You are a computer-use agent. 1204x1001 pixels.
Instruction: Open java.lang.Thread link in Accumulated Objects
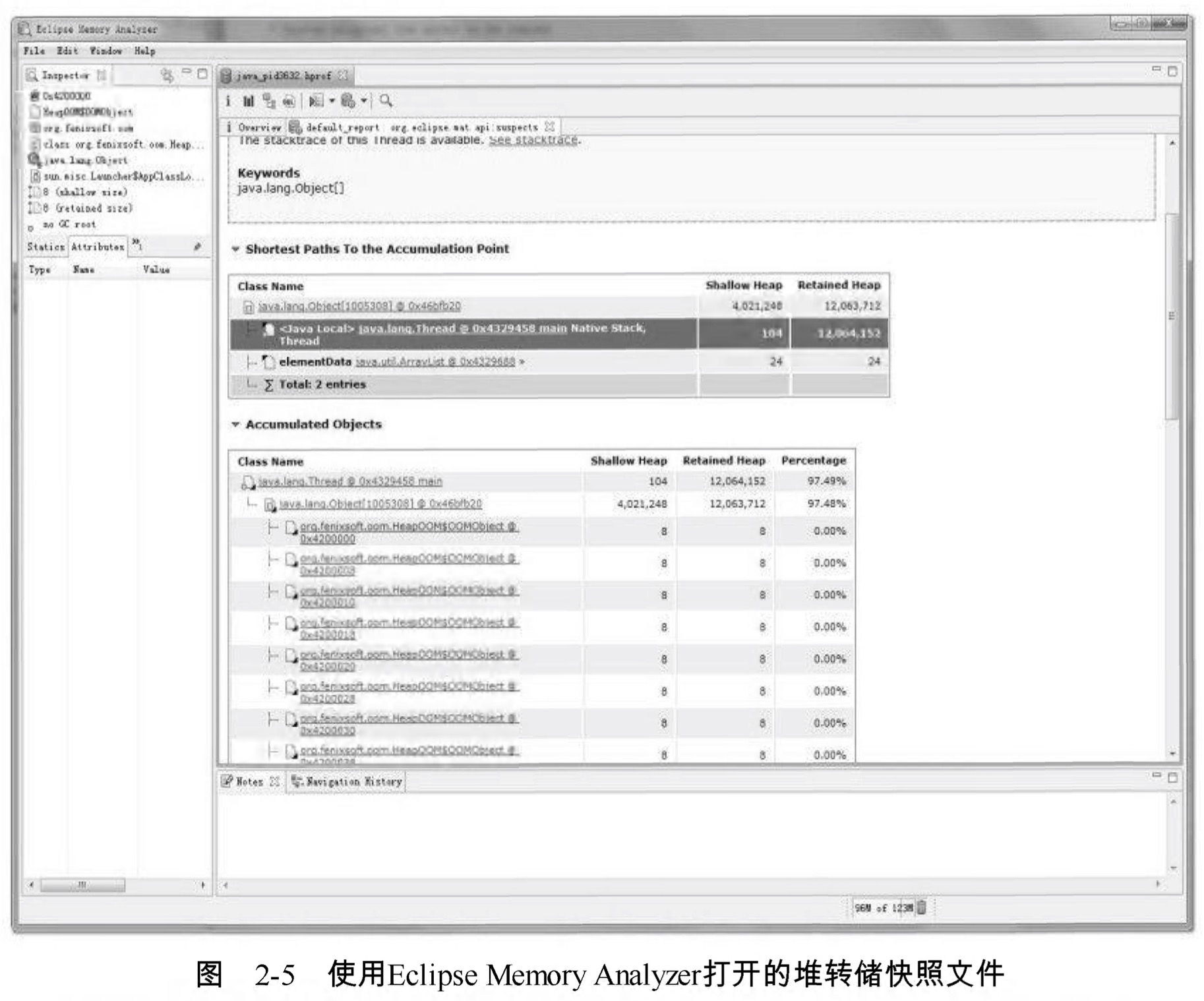pyautogui.click(x=350, y=481)
